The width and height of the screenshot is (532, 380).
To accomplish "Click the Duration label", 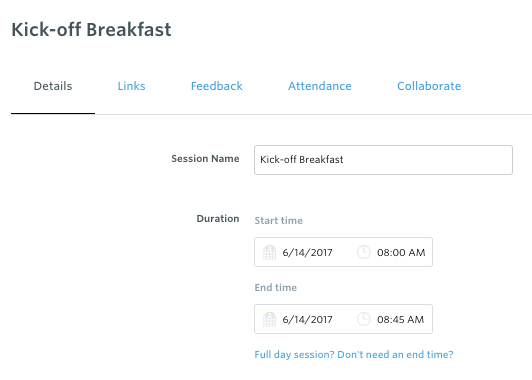I will (x=218, y=218).
